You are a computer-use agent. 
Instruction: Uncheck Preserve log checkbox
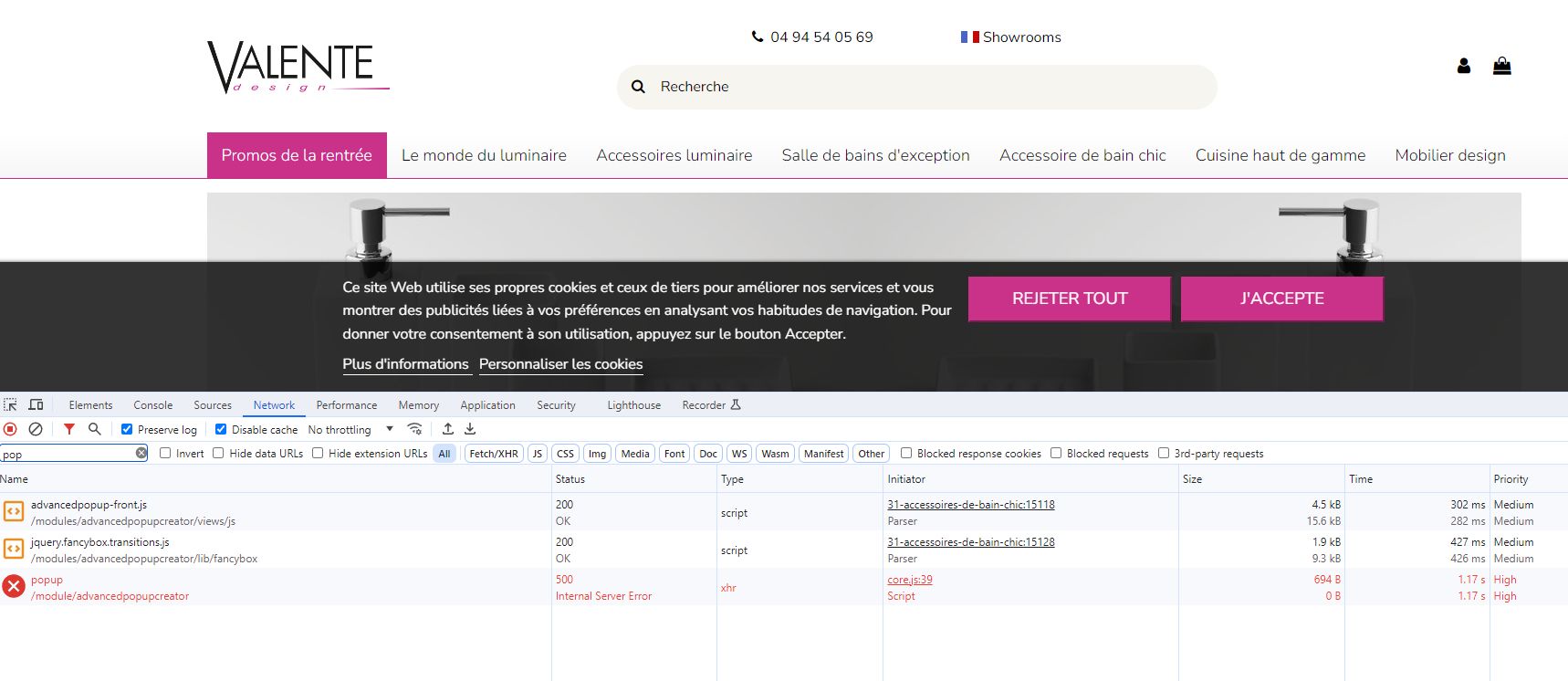pyautogui.click(x=127, y=429)
